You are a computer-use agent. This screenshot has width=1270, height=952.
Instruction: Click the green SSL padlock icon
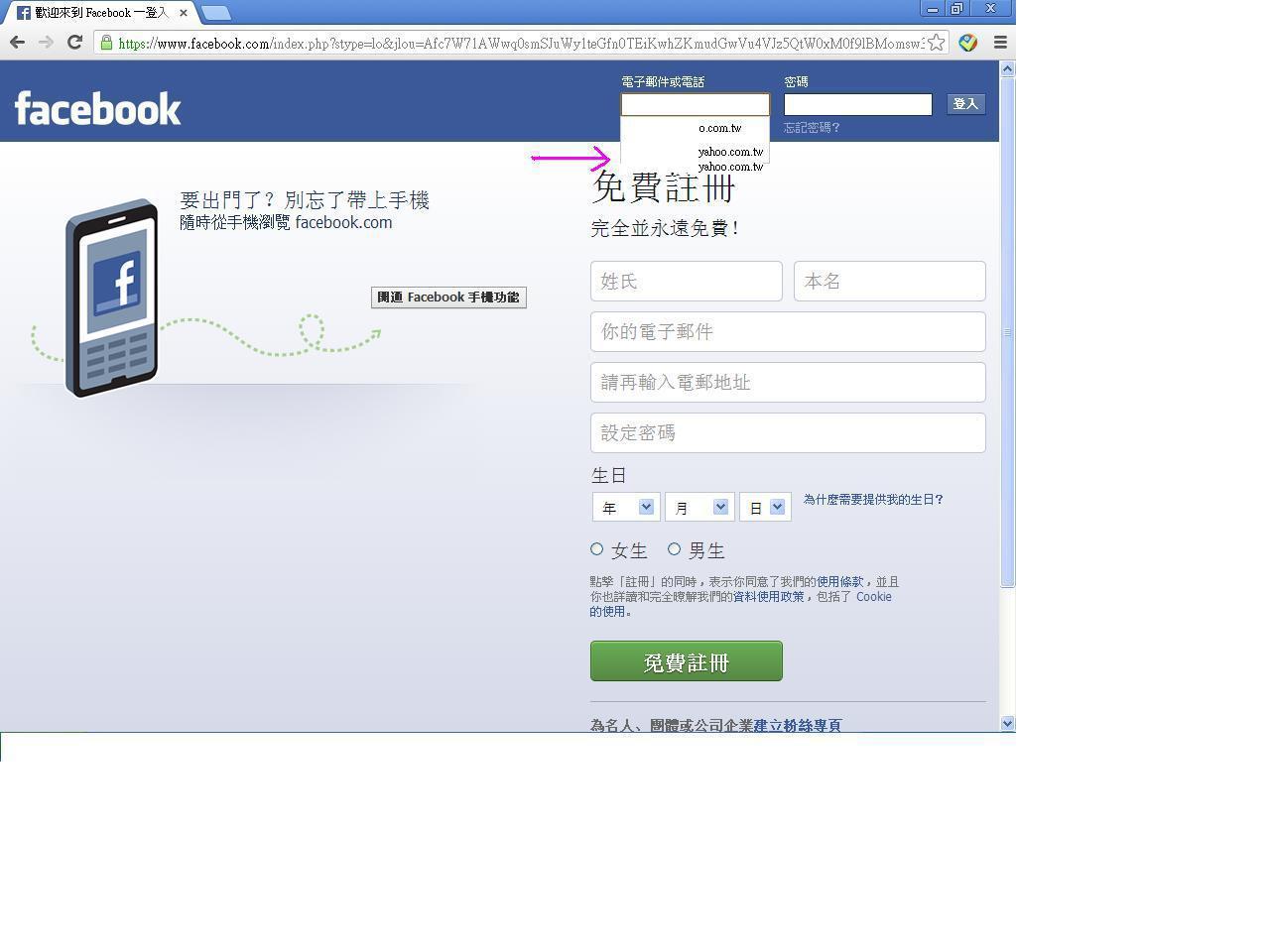coord(106,43)
